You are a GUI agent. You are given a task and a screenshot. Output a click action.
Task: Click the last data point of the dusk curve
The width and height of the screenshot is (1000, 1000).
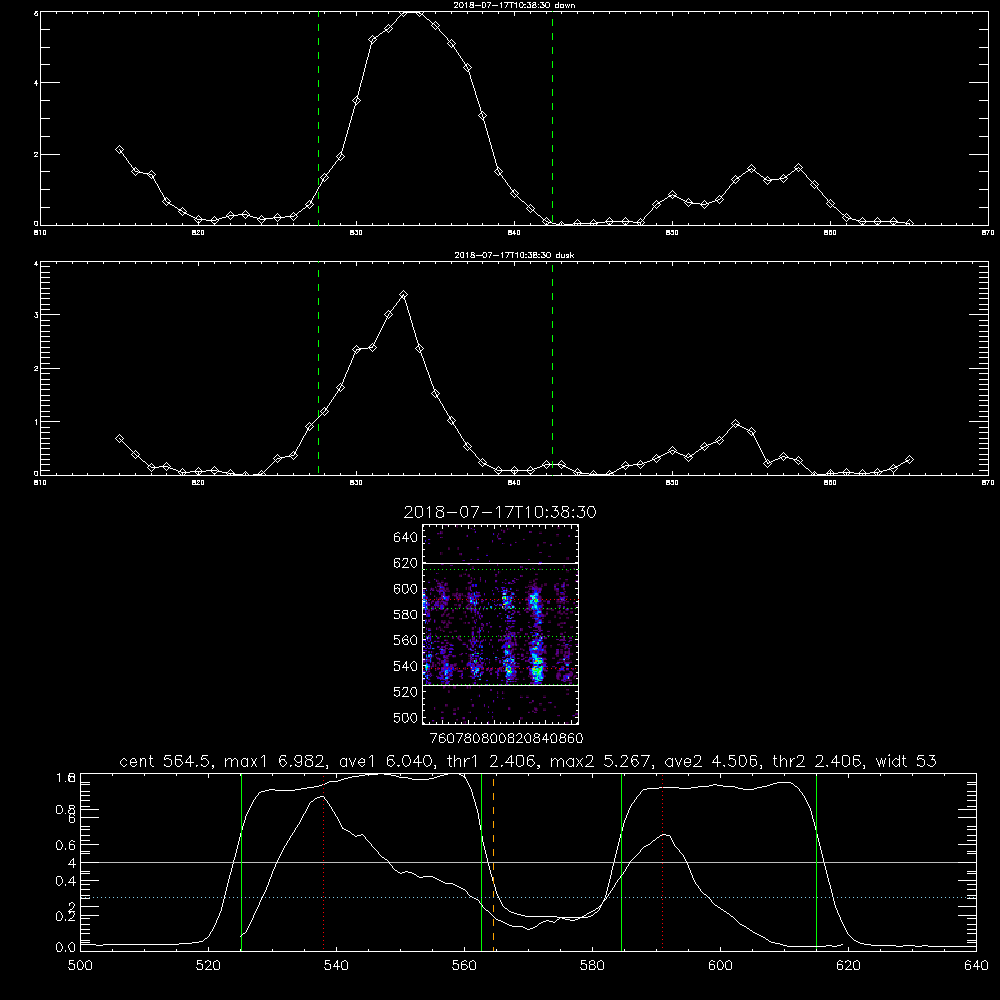(909, 459)
